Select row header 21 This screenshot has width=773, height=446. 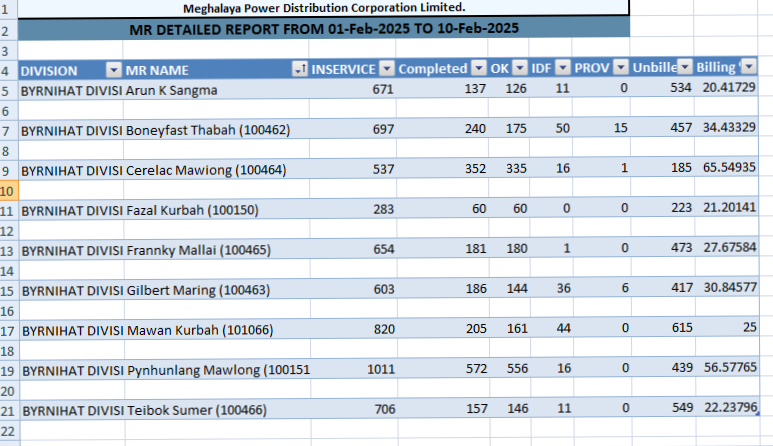tap(9, 411)
